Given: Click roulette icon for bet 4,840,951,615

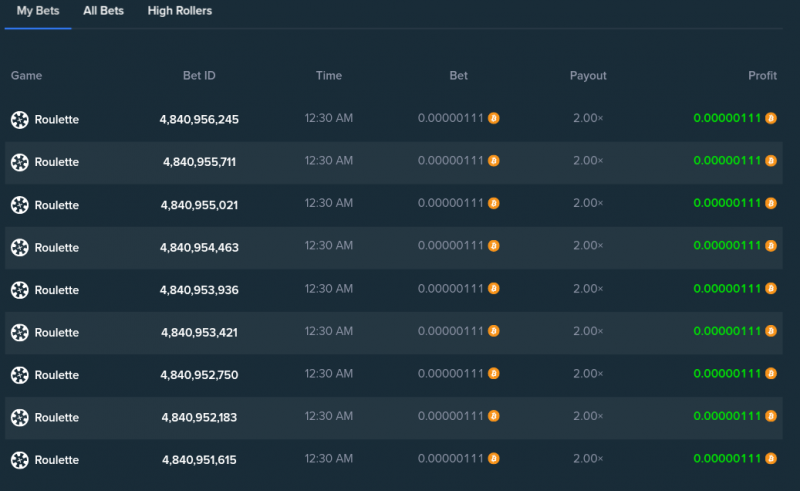Looking at the screenshot, I should [x=20, y=460].
